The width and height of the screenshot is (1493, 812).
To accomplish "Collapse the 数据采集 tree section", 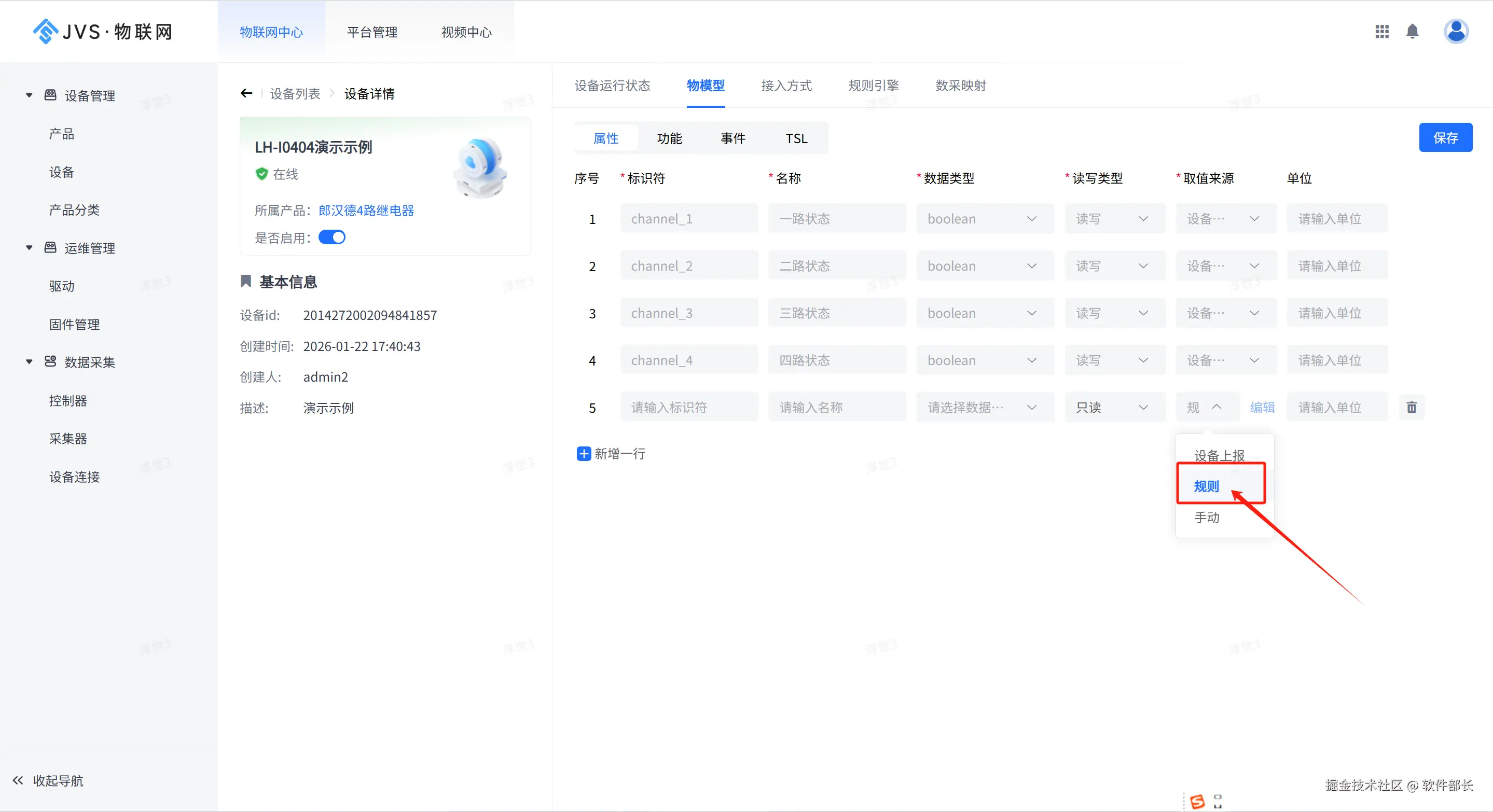I will [x=29, y=362].
